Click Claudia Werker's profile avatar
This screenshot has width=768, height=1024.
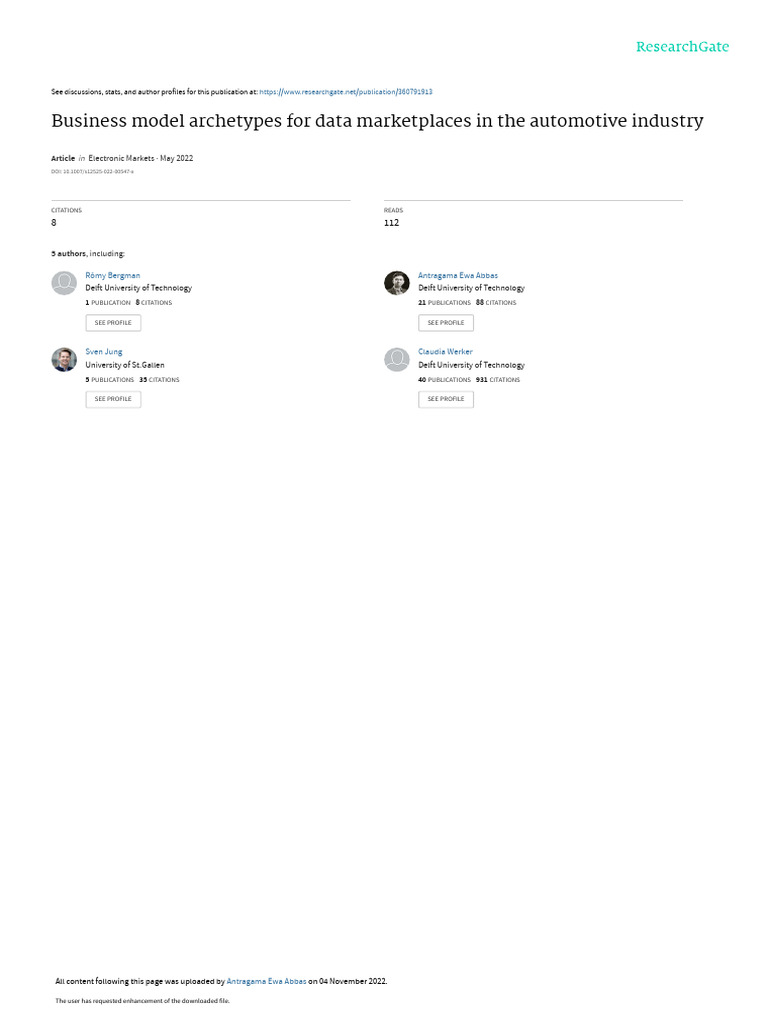[397, 360]
